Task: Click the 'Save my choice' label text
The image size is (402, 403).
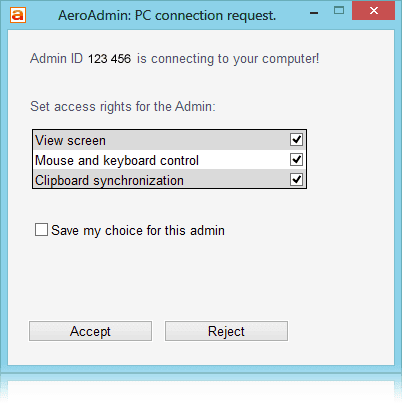Action: tap(138, 230)
